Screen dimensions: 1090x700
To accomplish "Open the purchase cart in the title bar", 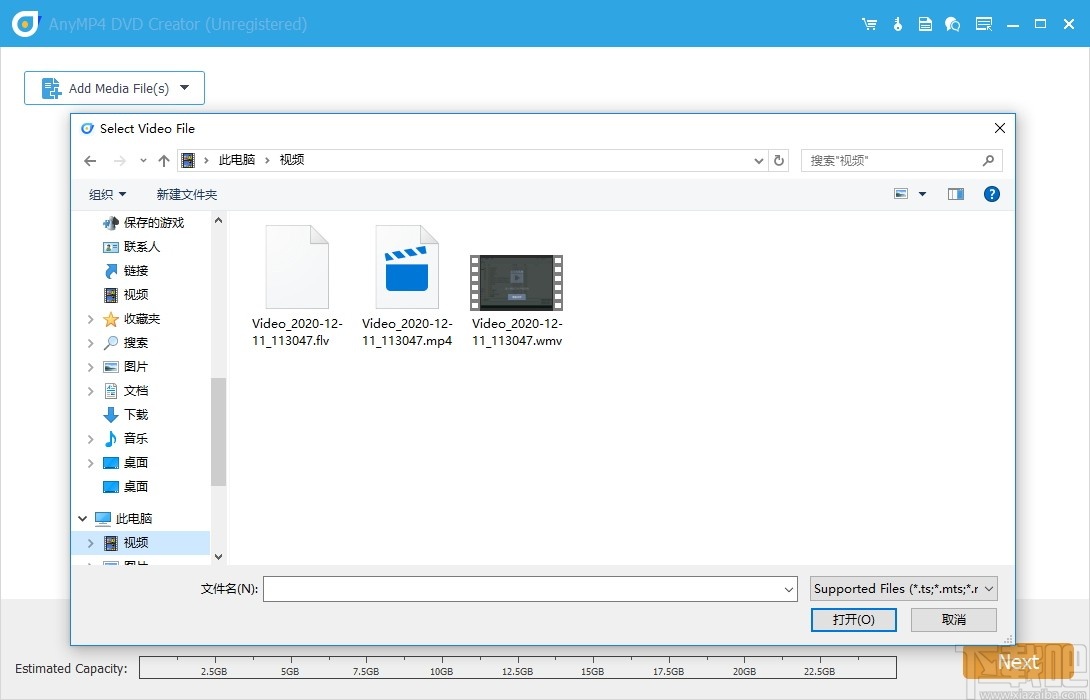I will point(869,23).
